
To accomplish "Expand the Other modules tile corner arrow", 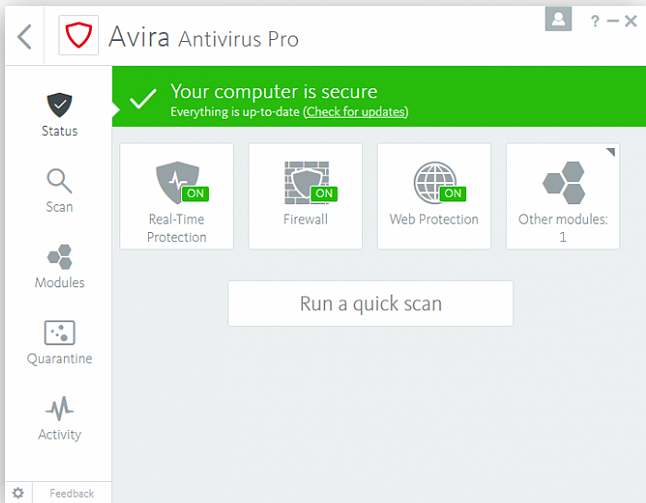I will click(x=612, y=150).
